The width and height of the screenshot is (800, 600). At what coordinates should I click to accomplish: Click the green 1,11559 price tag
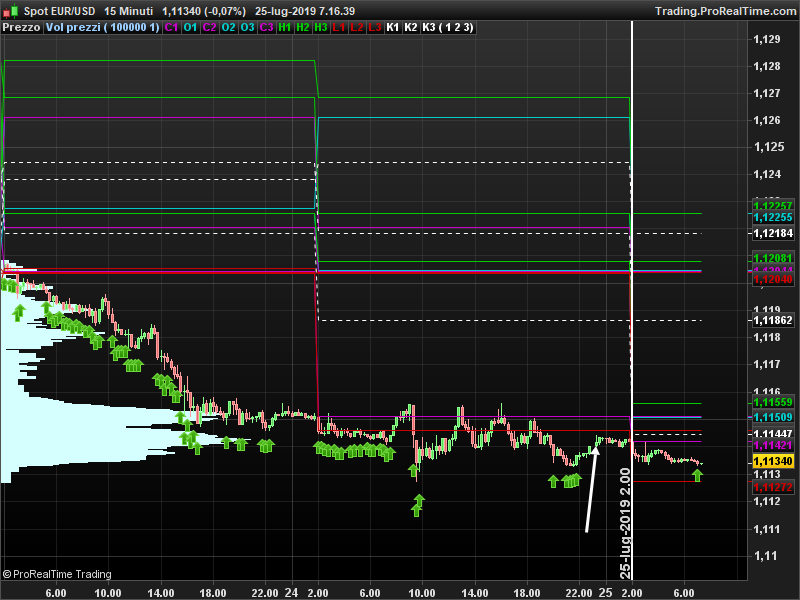pyautogui.click(x=773, y=402)
